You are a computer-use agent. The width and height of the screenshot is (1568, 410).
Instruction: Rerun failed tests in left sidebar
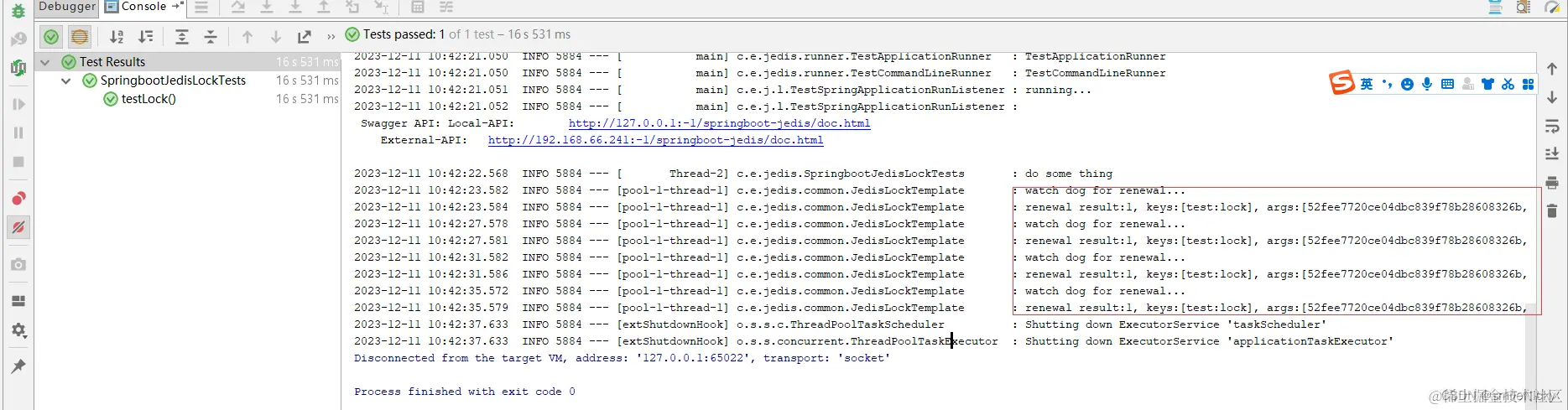pyautogui.click(x=18, y=39)
